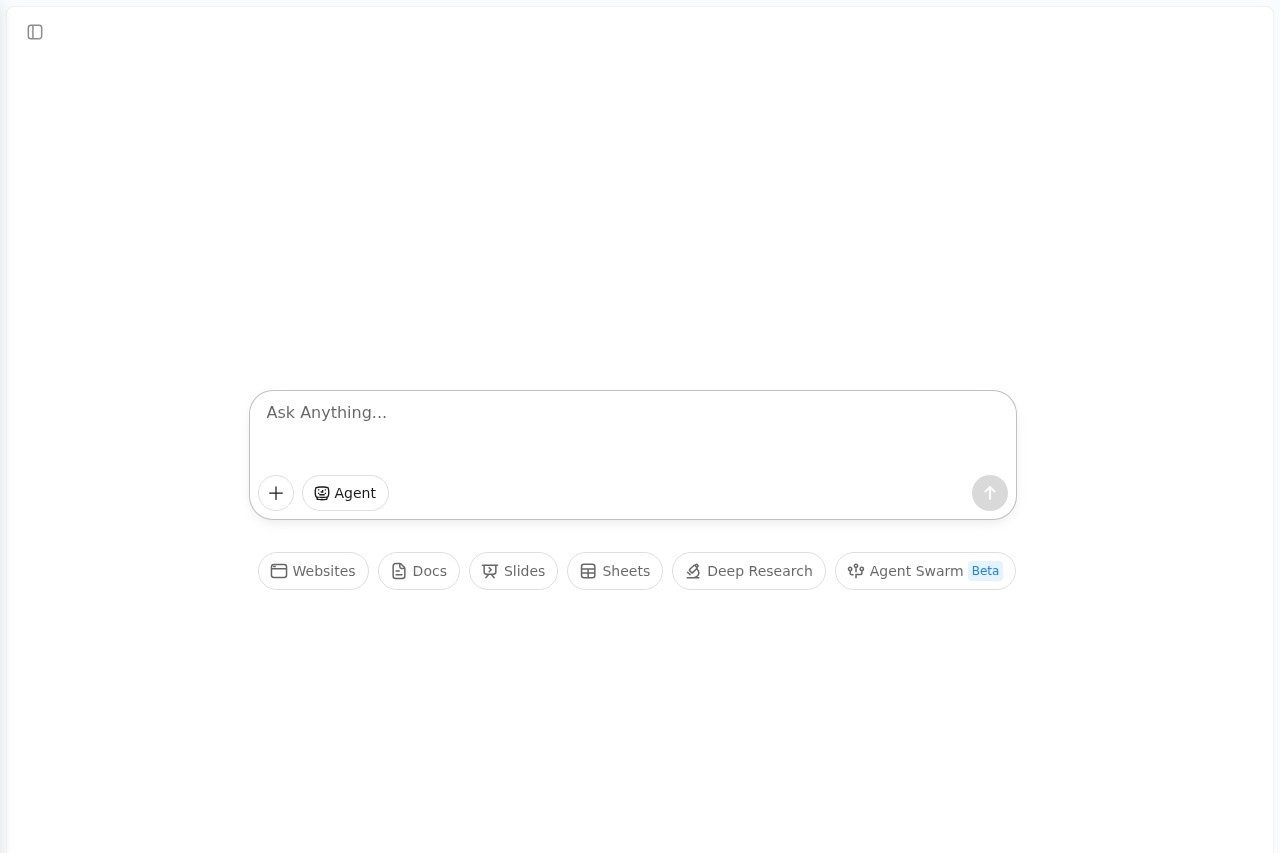Viewport: 1280px width, 853px height.
Task: Pick the Slides label
Action: pos(524,571)
